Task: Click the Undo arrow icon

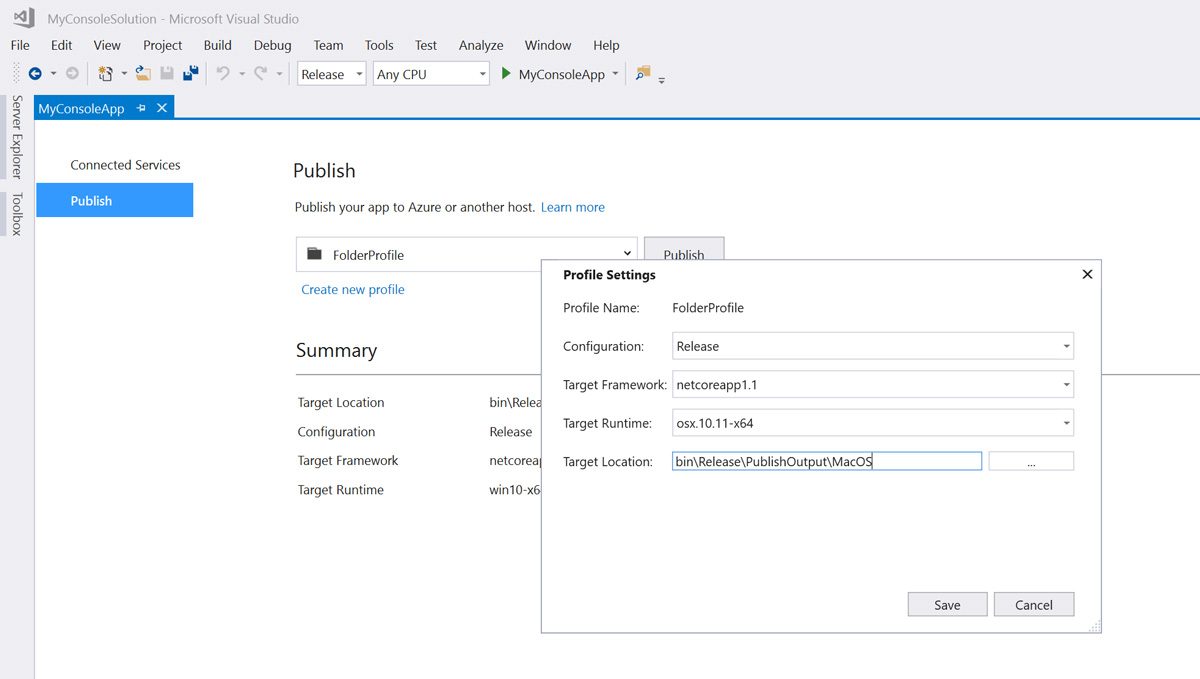Action: [x=223, y=74]
